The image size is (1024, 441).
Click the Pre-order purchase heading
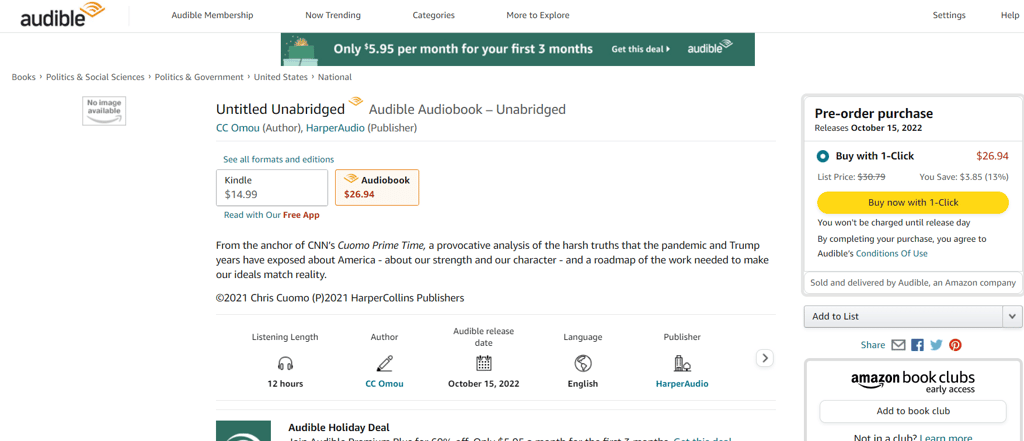point(874,113)
